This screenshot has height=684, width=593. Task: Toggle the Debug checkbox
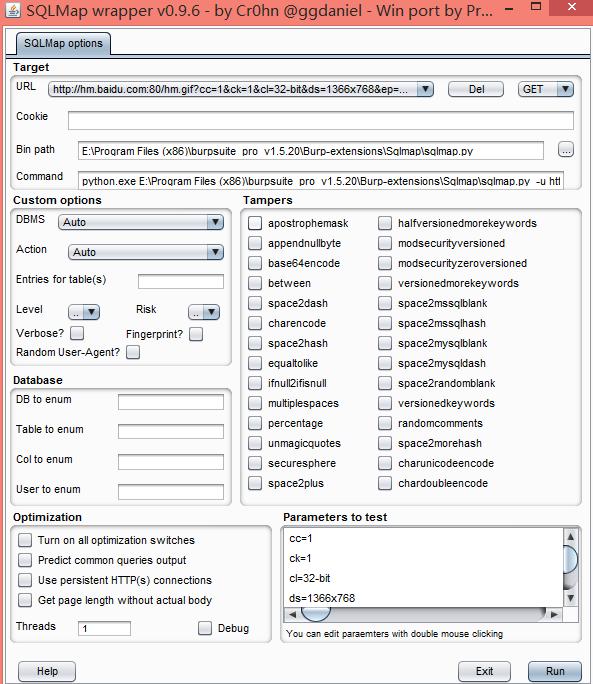pos(205,628)
